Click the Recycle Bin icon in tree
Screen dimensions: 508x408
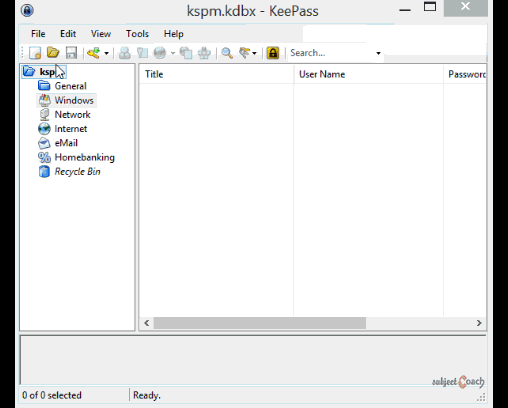[44, 172]
